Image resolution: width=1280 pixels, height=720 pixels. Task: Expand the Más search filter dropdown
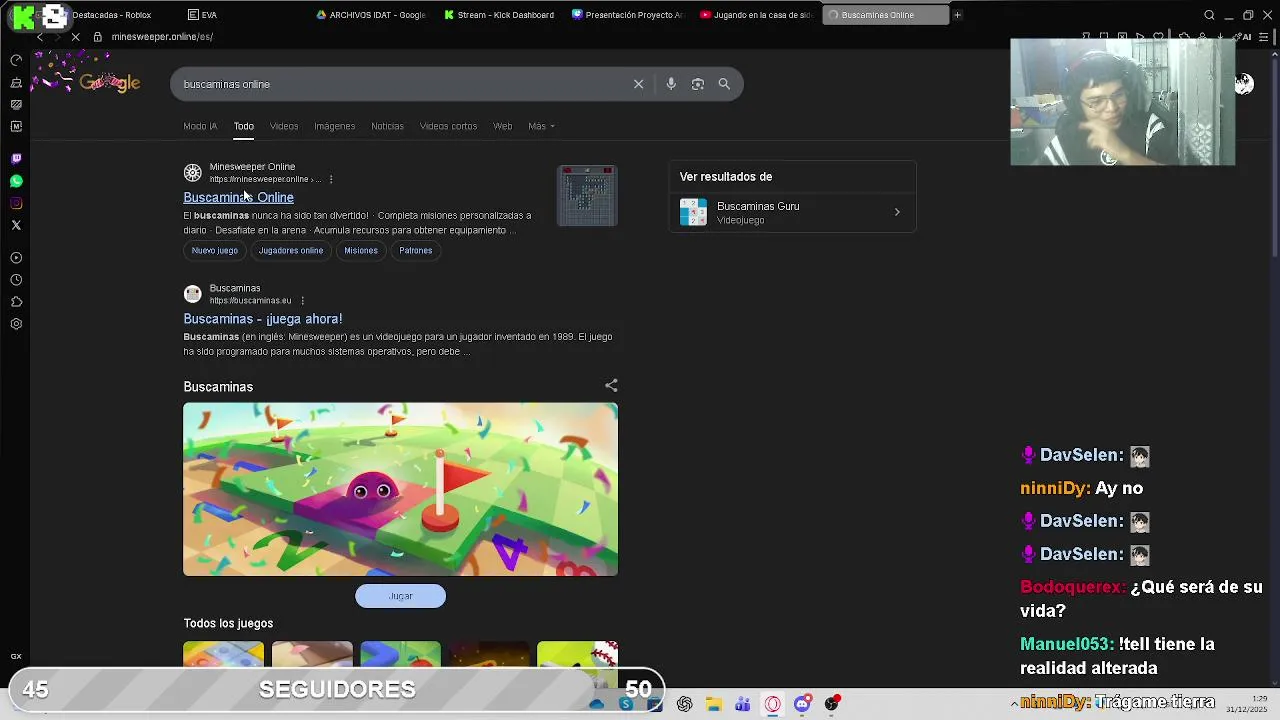click(x=541, y=126)
